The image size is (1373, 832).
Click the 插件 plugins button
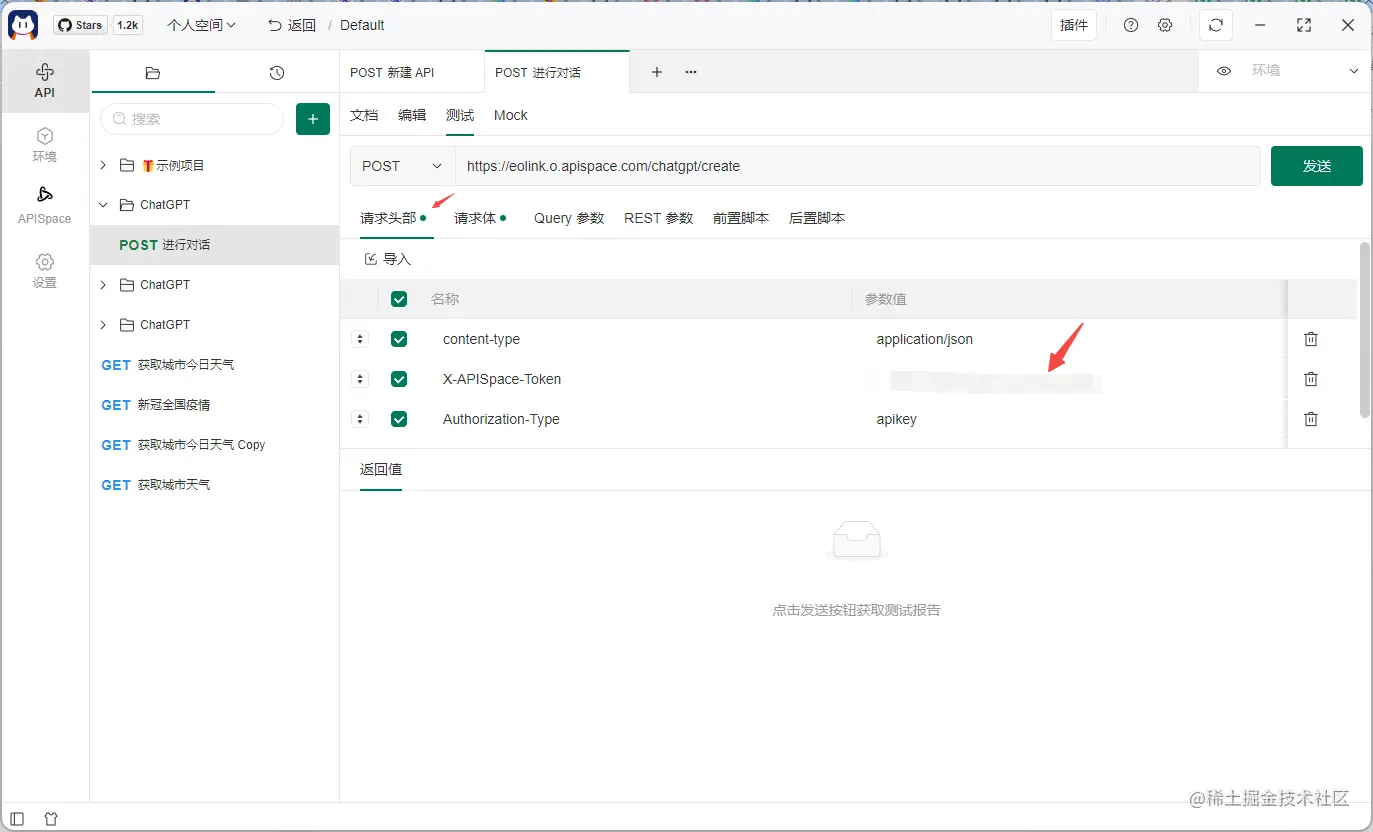(1074, 25)
